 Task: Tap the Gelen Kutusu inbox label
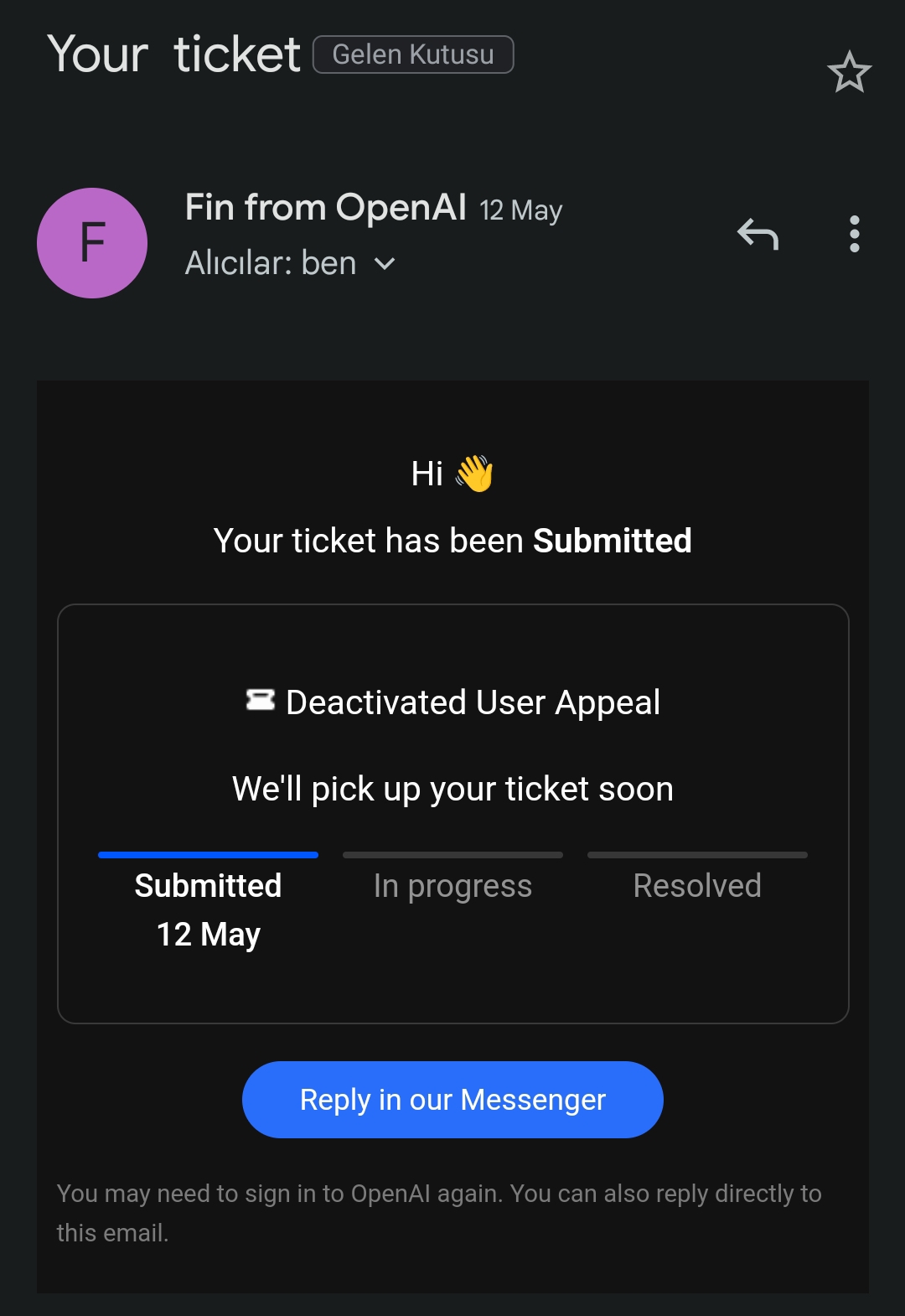click(413, 54)
